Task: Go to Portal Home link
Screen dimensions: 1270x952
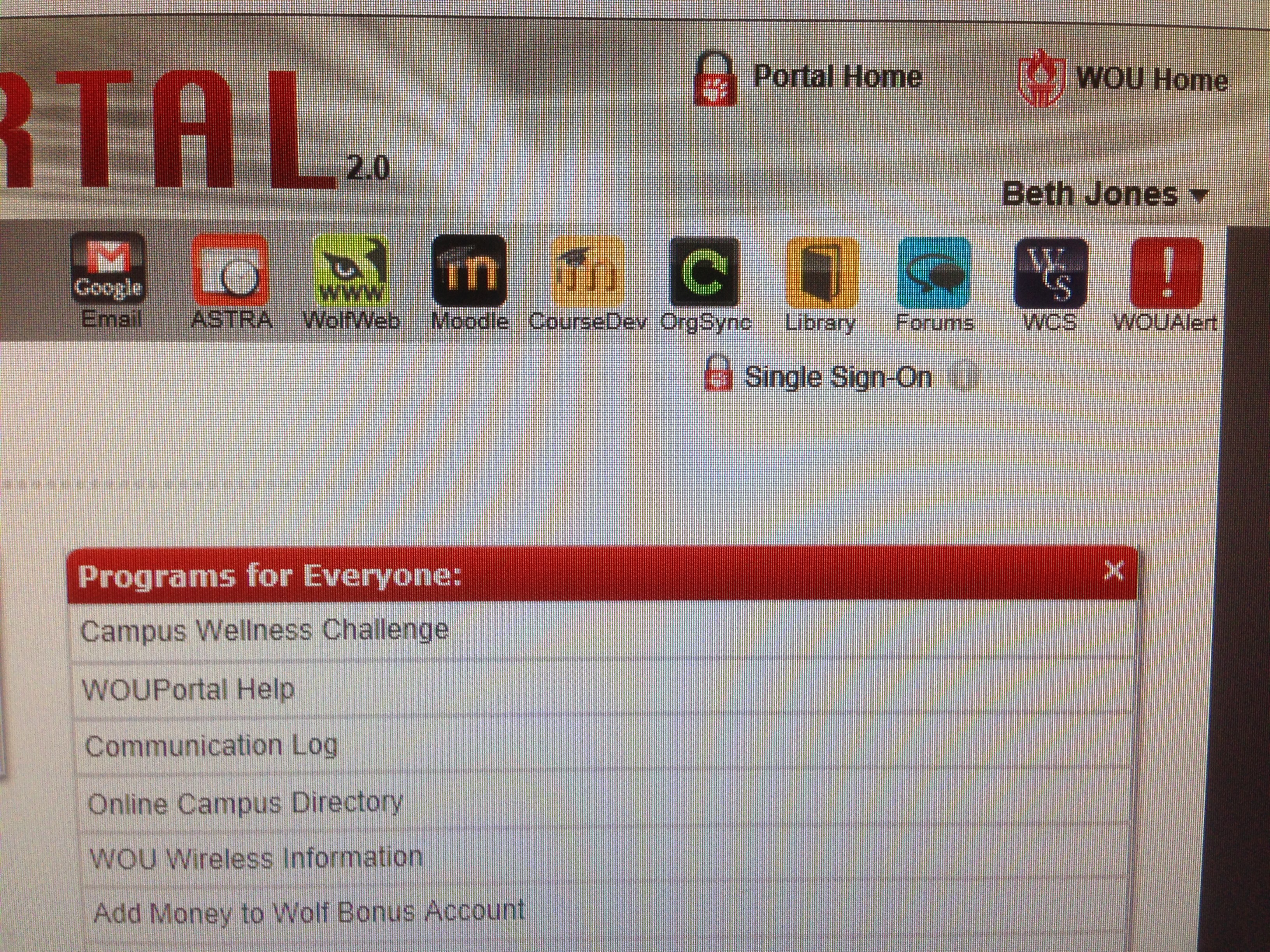Action: click(837, 77)
